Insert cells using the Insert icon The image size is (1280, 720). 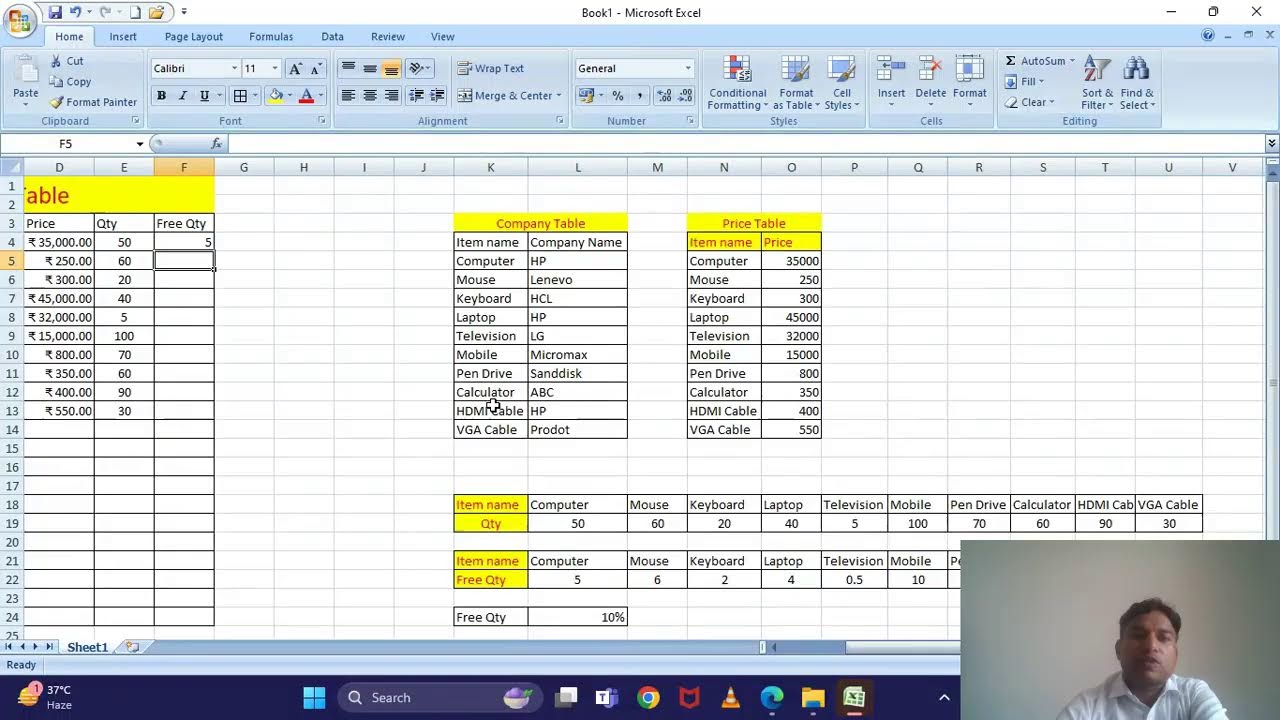point(891,69)
